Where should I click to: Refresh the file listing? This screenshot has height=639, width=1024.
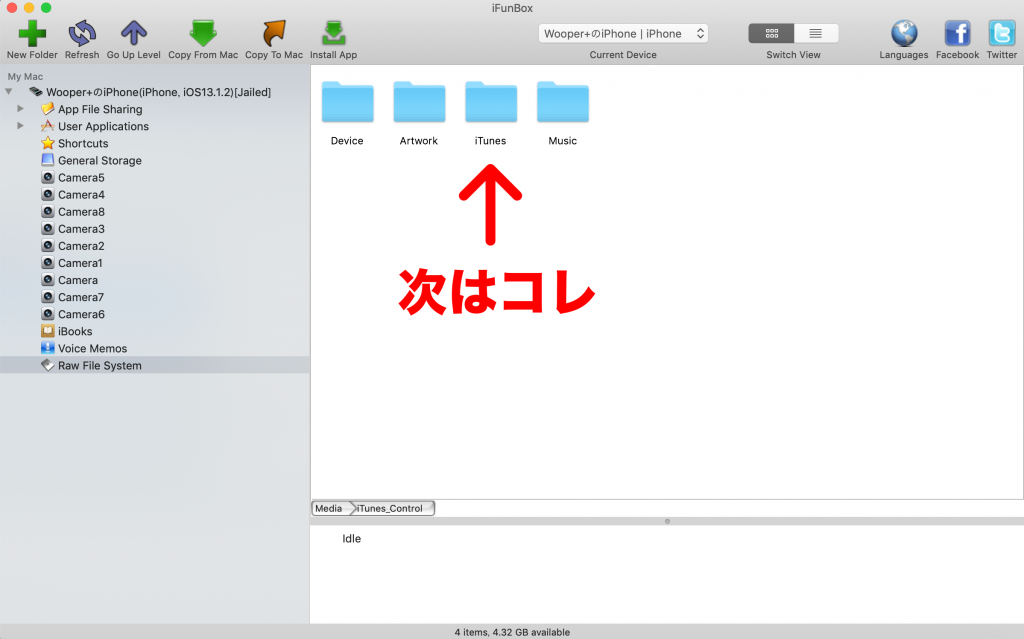tap(82, 33)
